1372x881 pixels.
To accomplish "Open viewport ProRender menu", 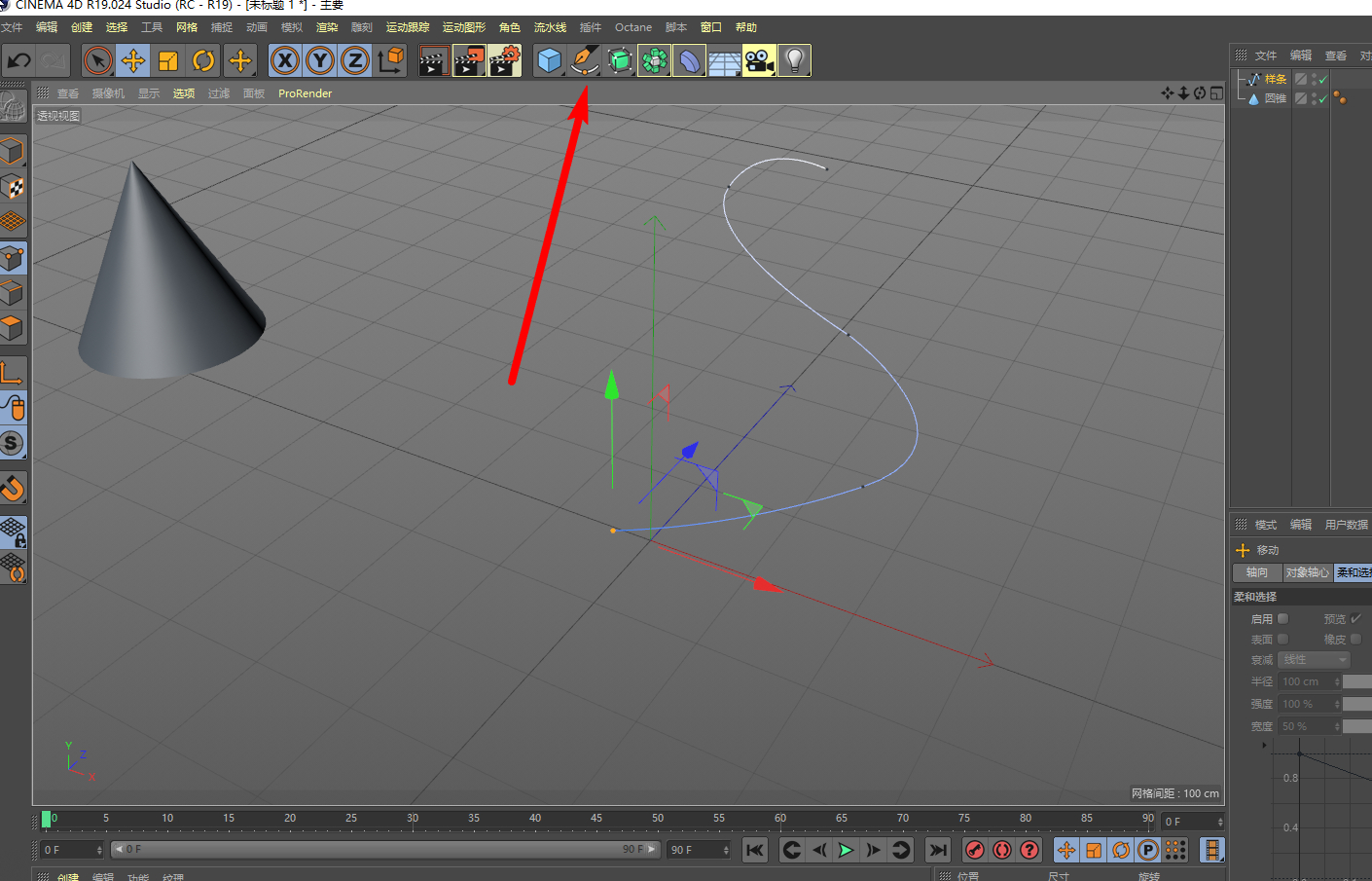I will pyautogui.click(x=305, y=93).
